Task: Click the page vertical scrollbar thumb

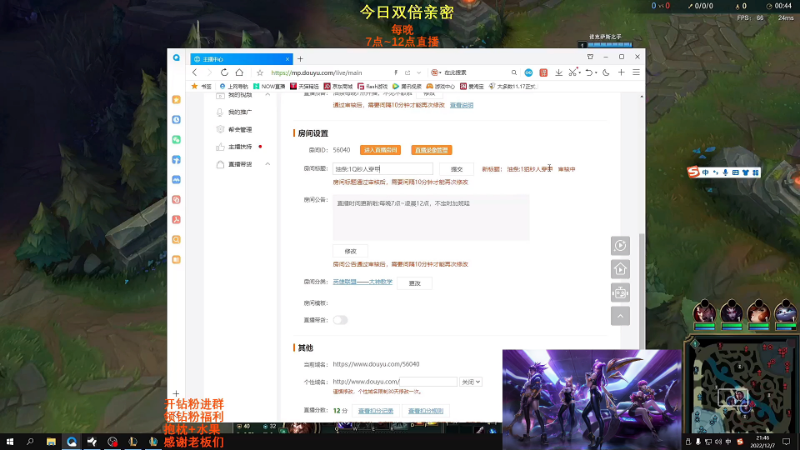Action: tap(642, 291)
